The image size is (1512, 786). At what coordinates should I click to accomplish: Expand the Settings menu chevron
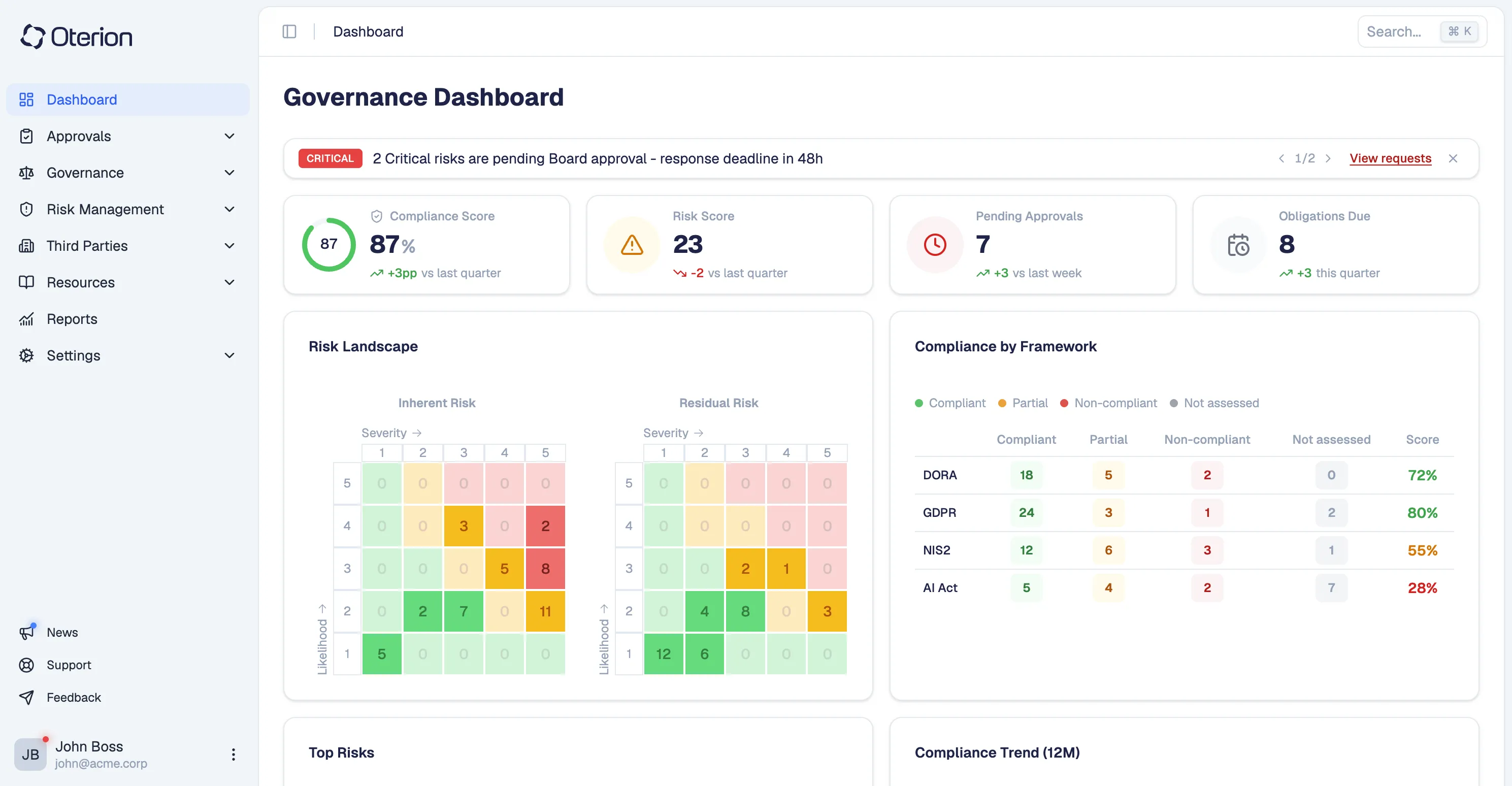229,355
